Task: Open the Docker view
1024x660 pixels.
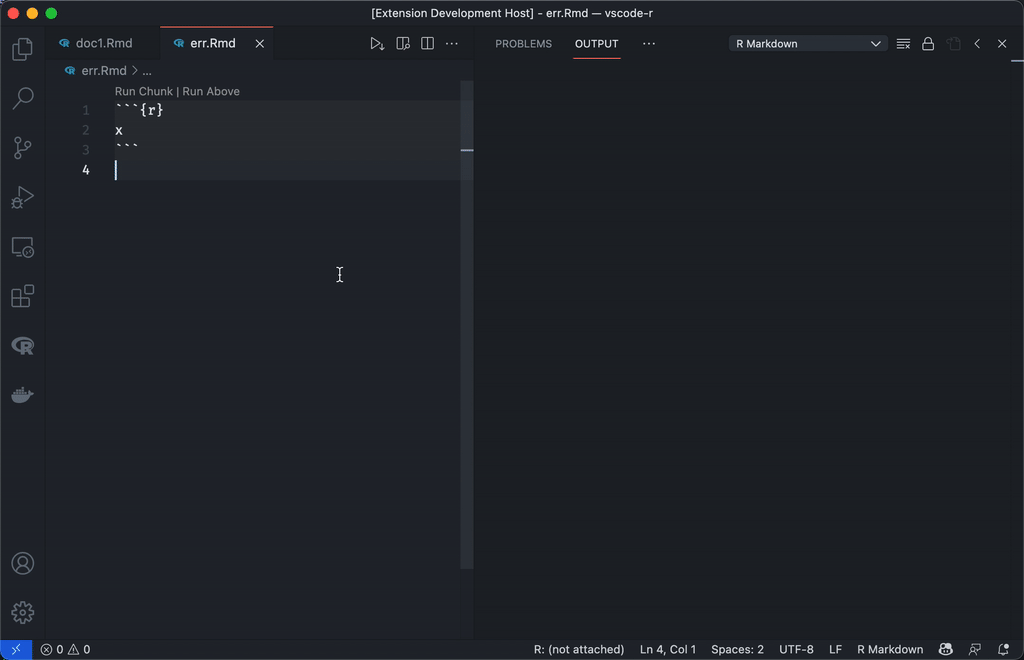Action: (22, 395)
